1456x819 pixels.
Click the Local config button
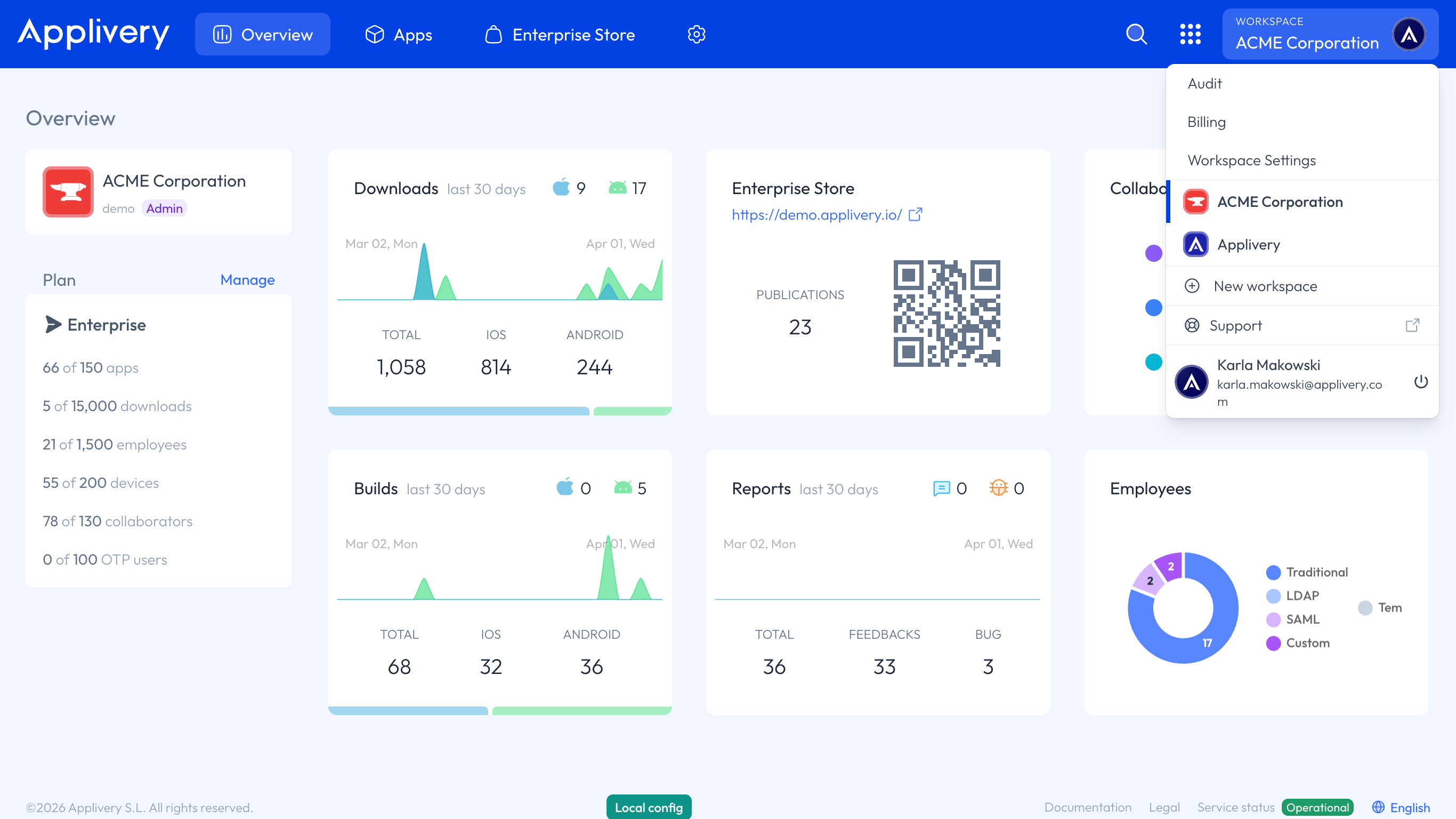648,807
